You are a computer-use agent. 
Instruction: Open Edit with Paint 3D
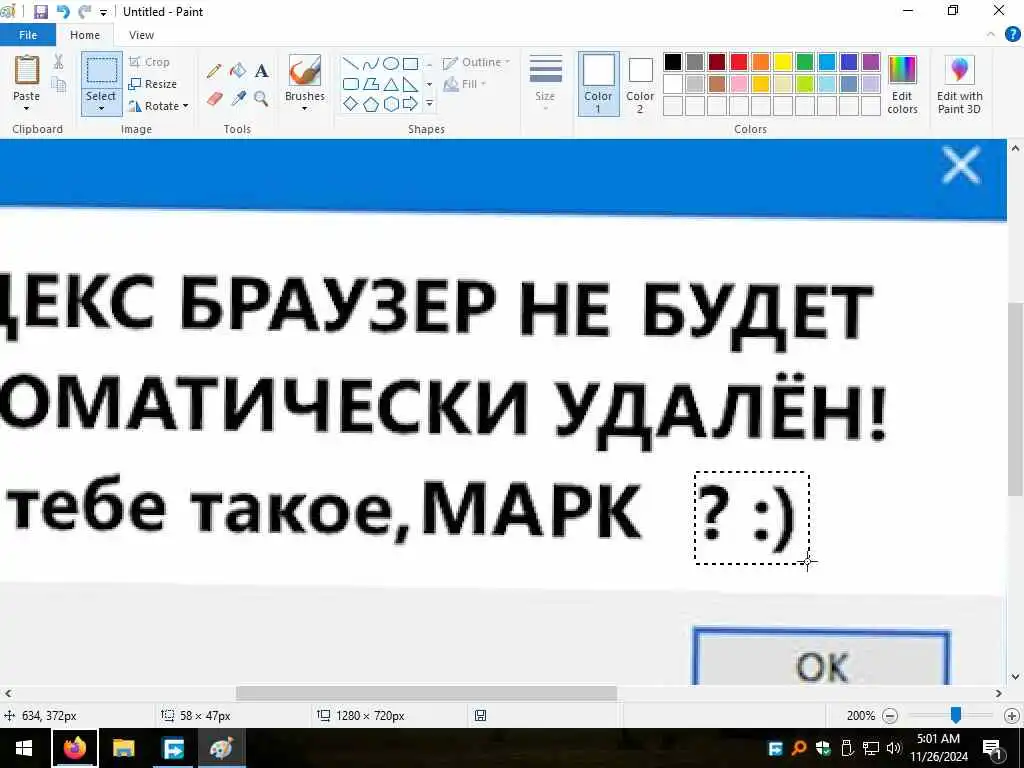(x=959, y=85)
